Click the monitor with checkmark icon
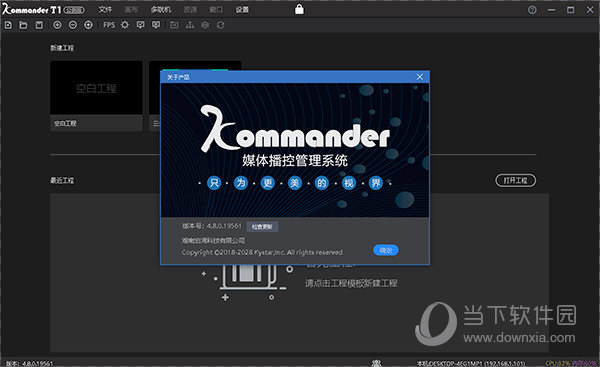 pos(140,25)
